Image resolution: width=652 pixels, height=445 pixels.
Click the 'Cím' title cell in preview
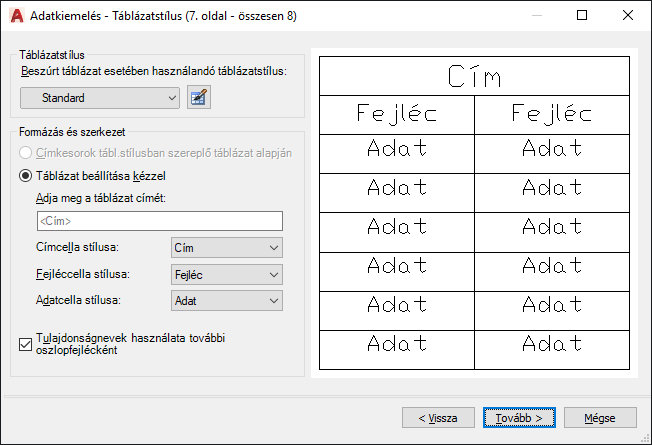click(x=474, y=77)
